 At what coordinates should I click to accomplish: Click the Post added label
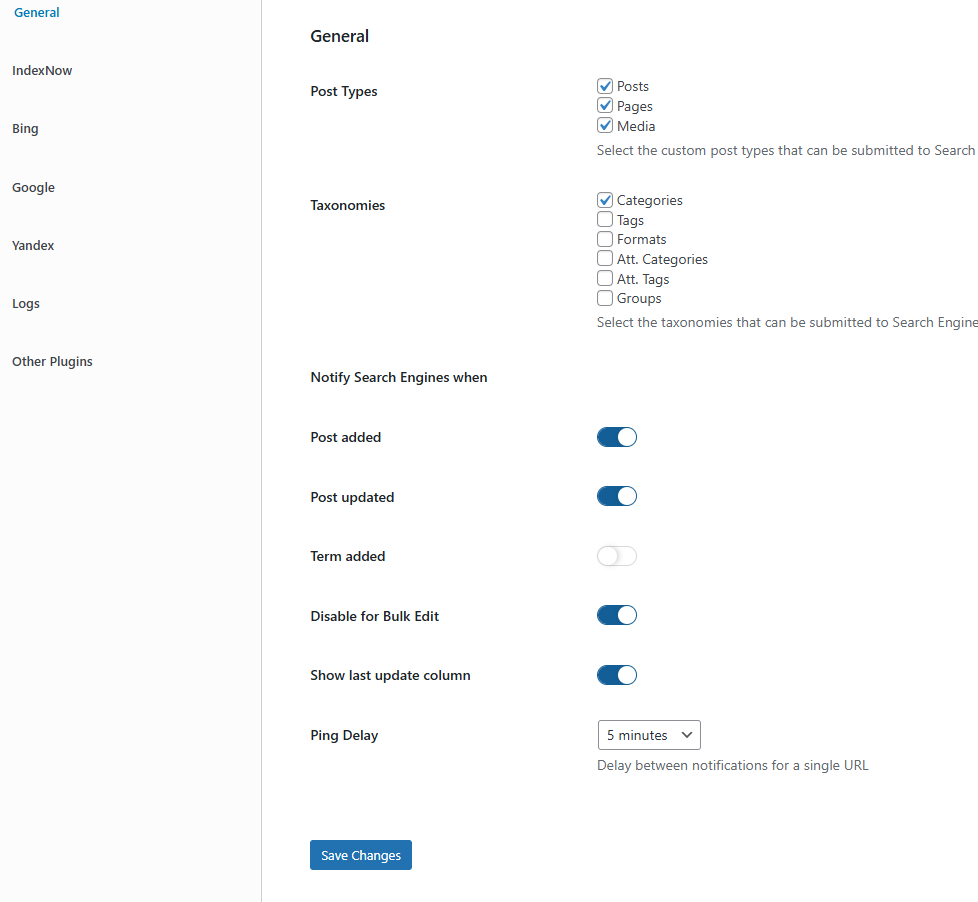tap(346, 437)
